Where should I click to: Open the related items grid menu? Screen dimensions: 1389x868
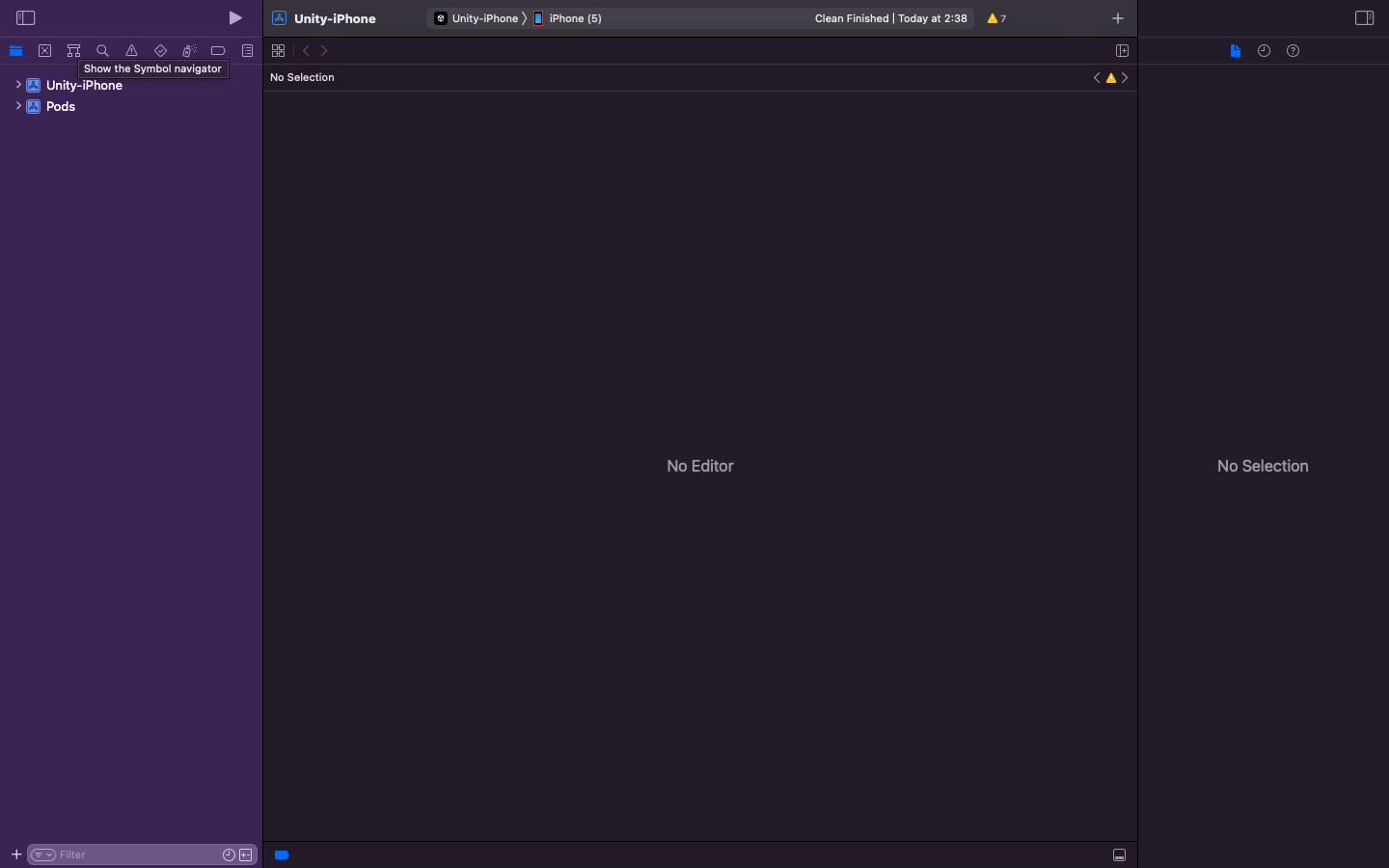(x=278, y=51)
